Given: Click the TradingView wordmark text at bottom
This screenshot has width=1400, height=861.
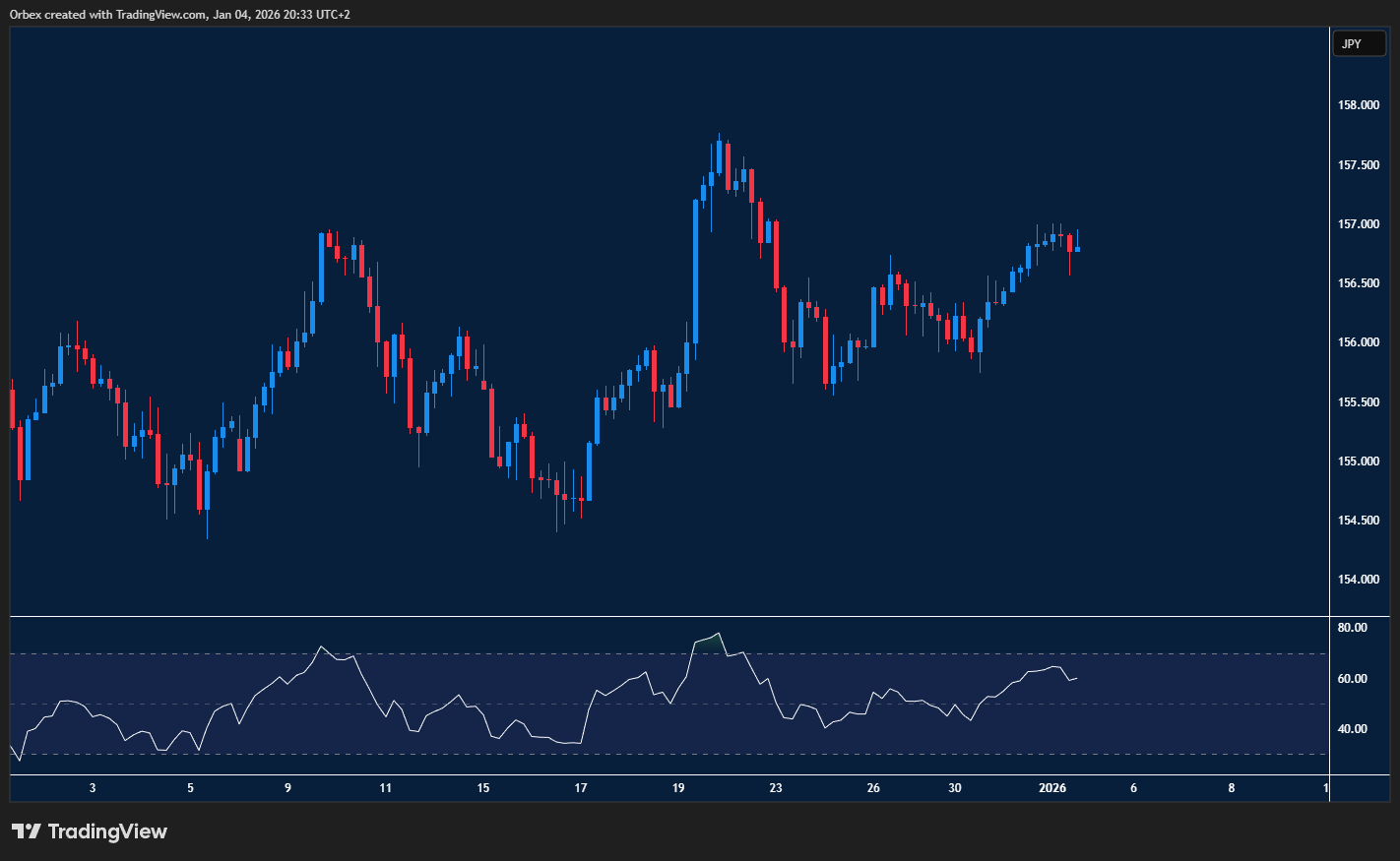Looking at the screenshot, I should (107, 831).
